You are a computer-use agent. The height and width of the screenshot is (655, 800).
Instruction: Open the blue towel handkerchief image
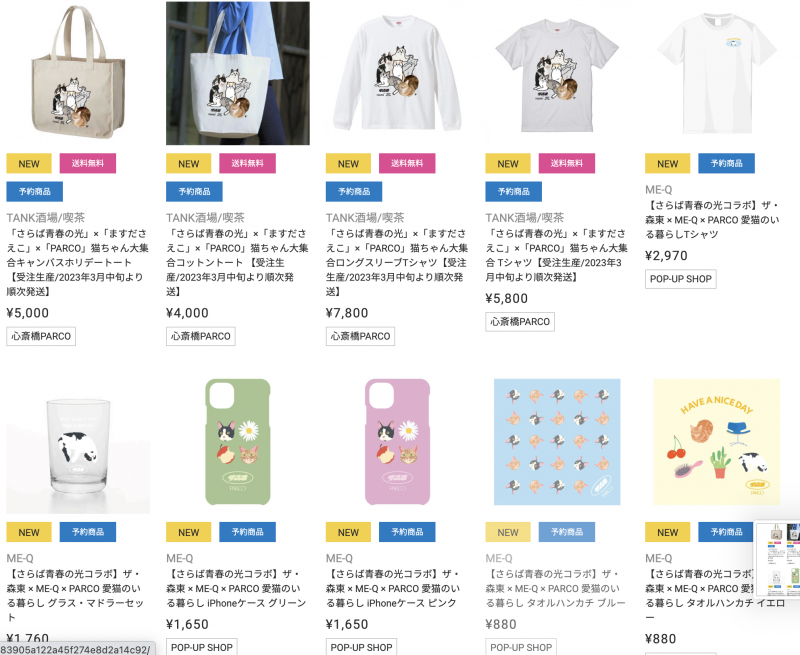(557, 442)
